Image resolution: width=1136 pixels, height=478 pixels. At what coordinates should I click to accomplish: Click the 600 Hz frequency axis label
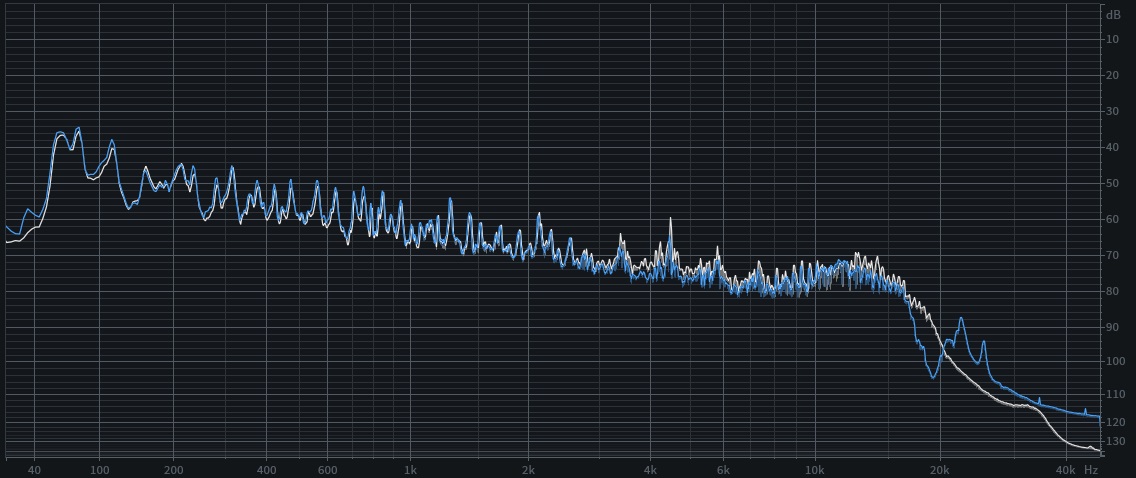coord(327,470)
